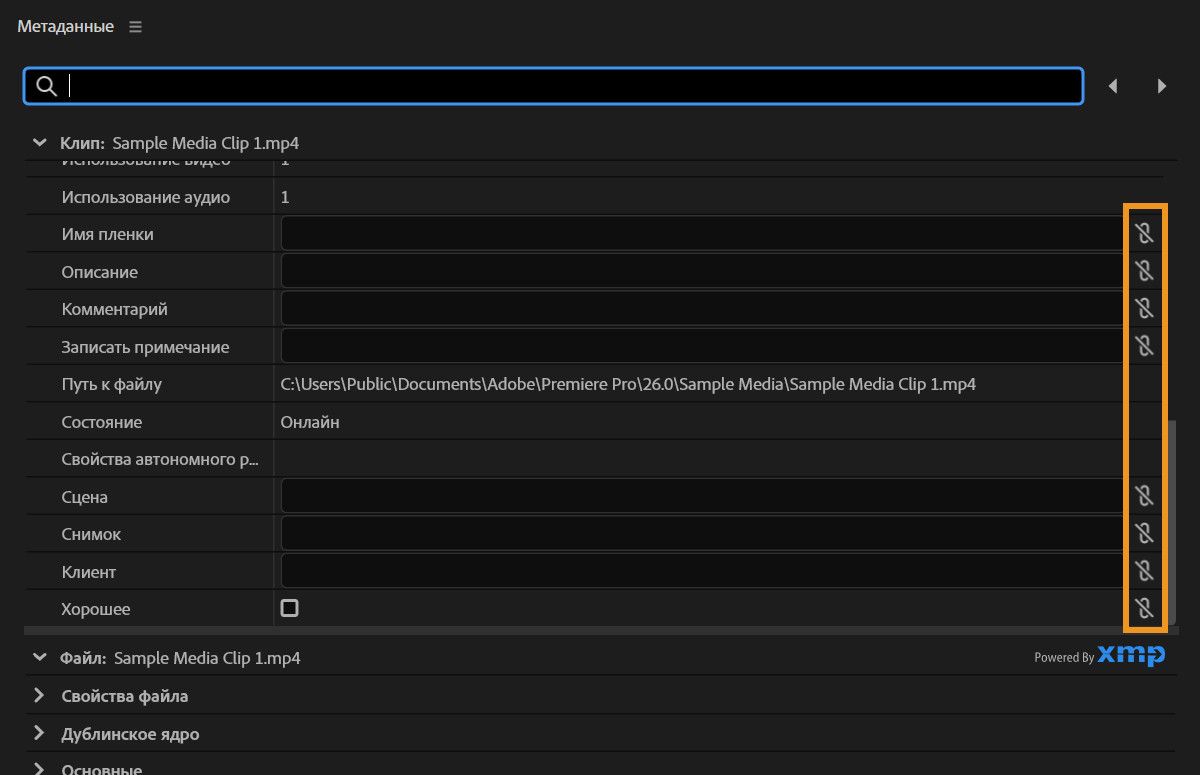Click the Клип: Sample Media Clip 1.mp4 header
1200x775 pixels.
pos(179,143)
